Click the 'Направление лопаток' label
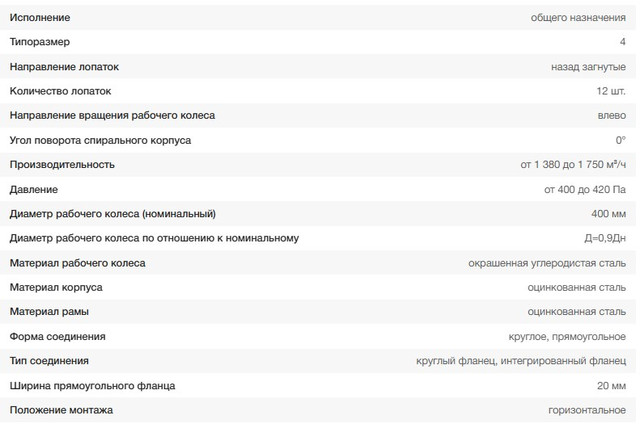Image resolution: width=640 pixels, height=428 pixels. tap(64, 67)
